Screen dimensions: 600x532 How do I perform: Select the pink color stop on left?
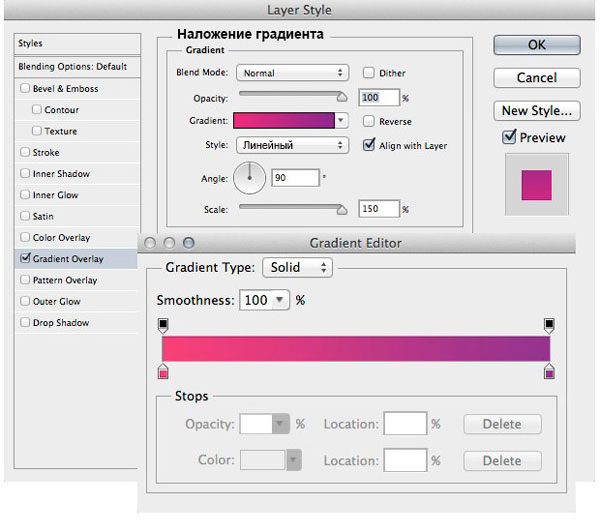163,371
